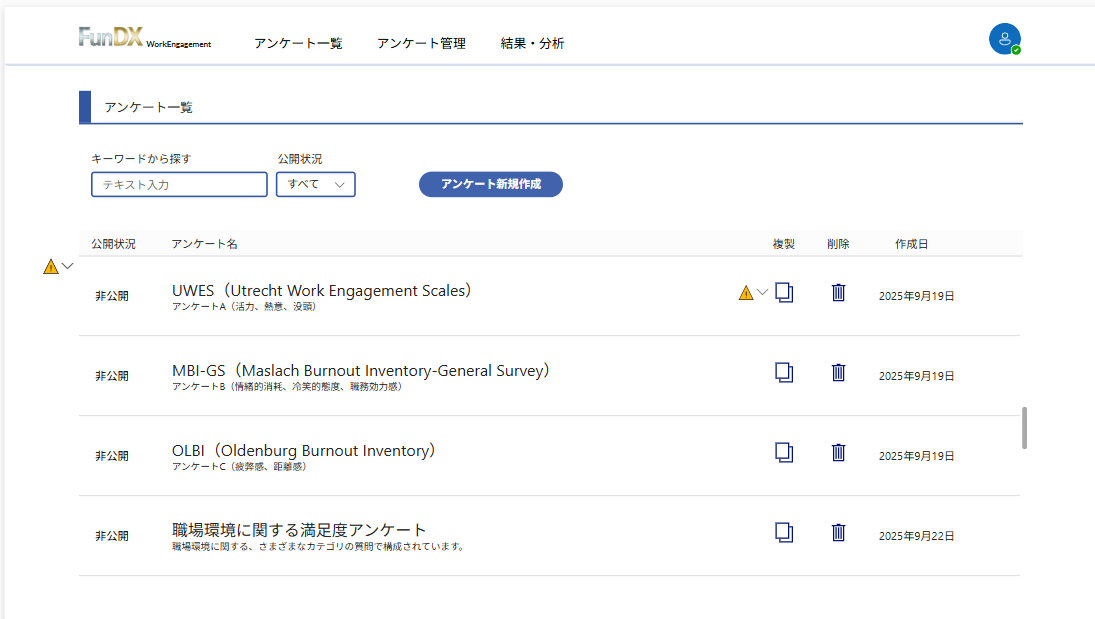Expand the chevron next to UWES warning

(763, 293)
